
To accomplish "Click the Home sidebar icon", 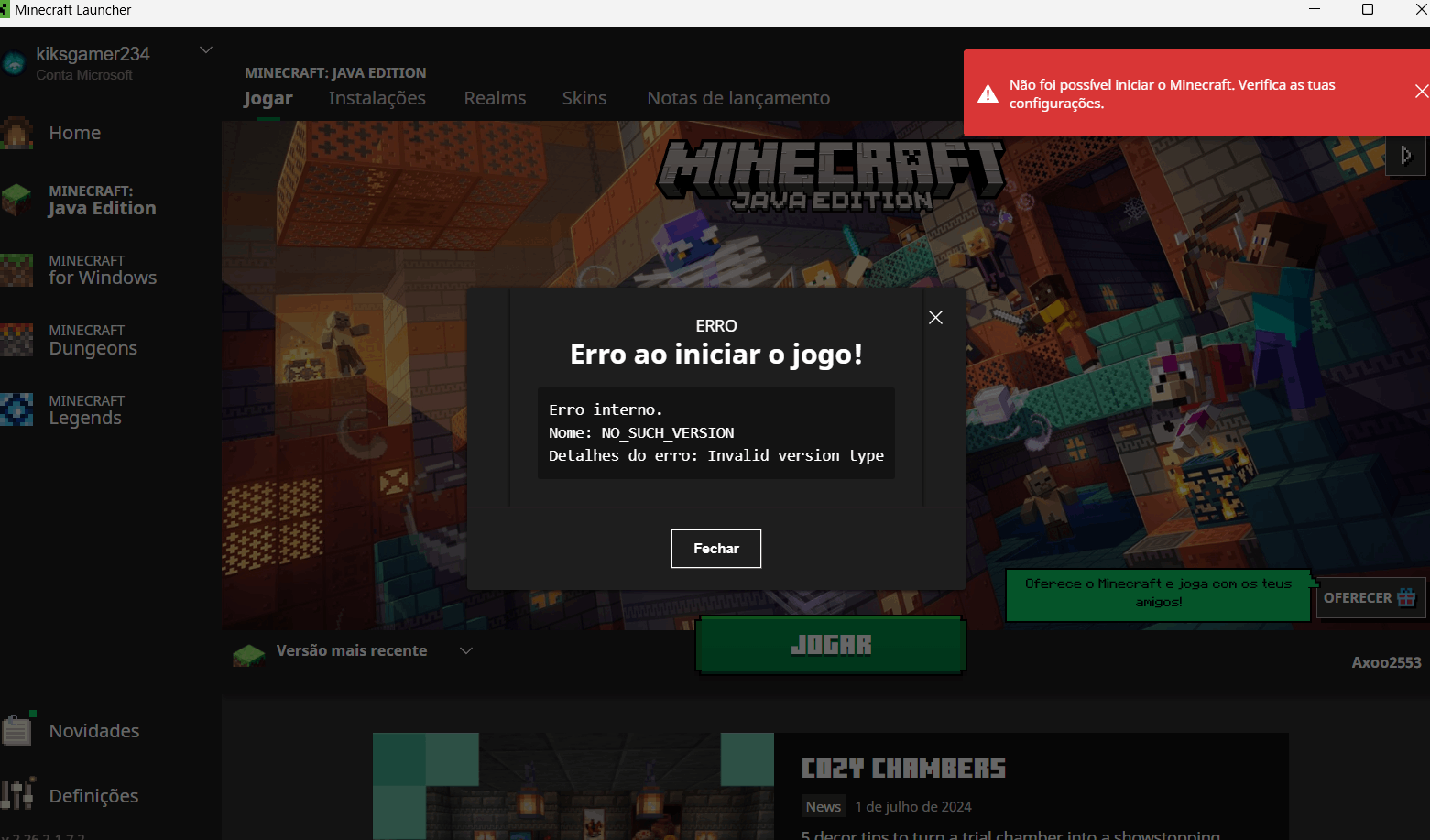I will pos(16,133).
